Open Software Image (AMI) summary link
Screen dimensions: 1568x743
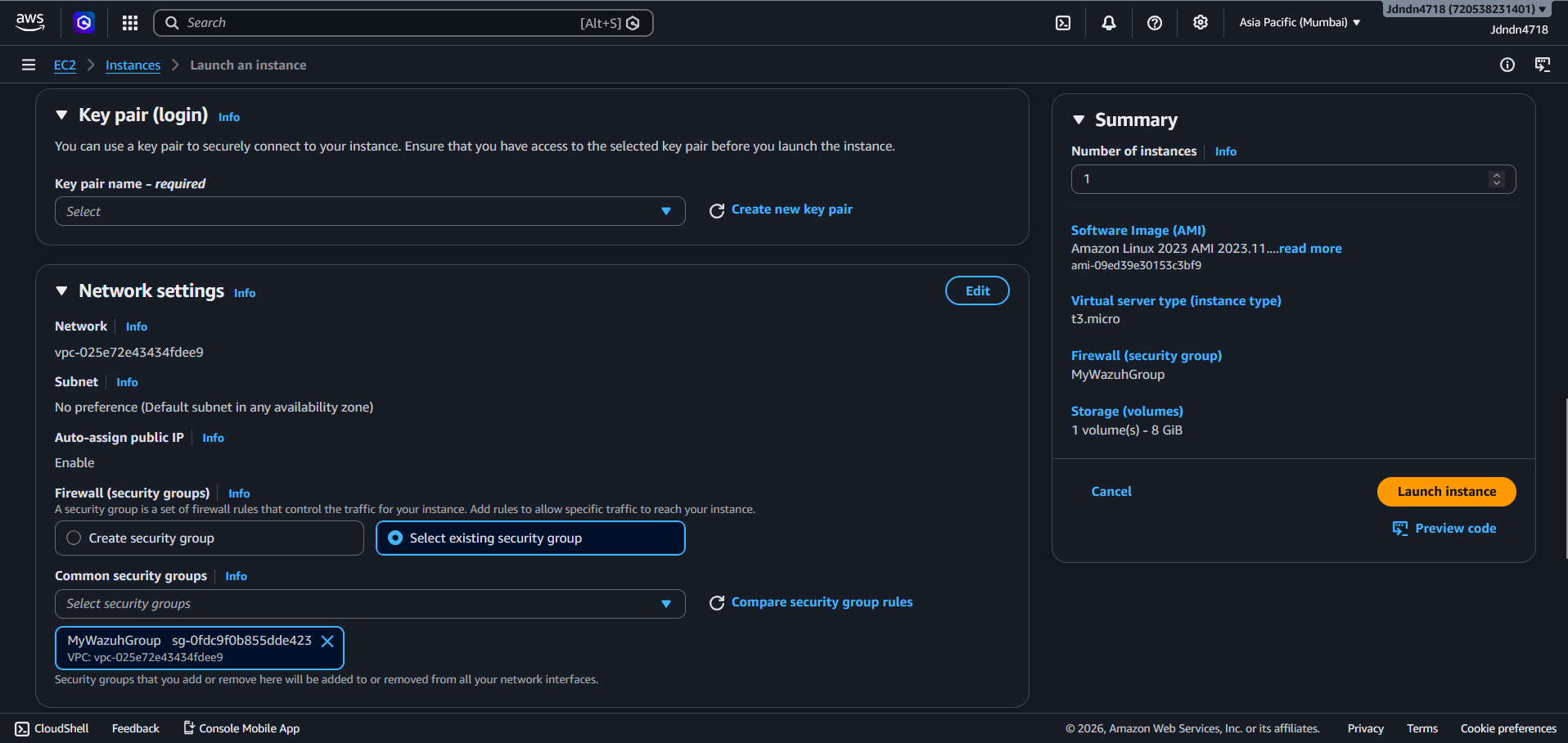click(1138, 231)
